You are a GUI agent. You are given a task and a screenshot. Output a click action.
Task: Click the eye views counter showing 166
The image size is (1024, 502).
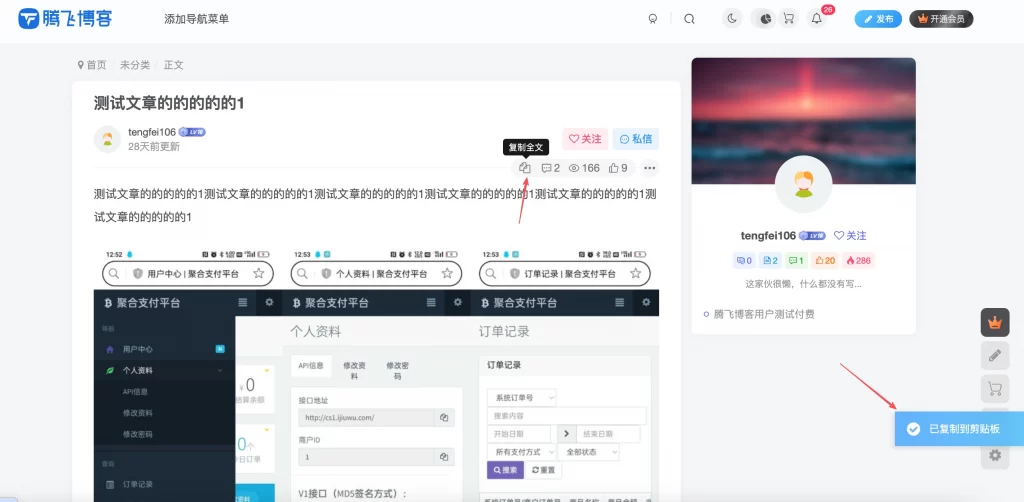click(x=584, y=168)
